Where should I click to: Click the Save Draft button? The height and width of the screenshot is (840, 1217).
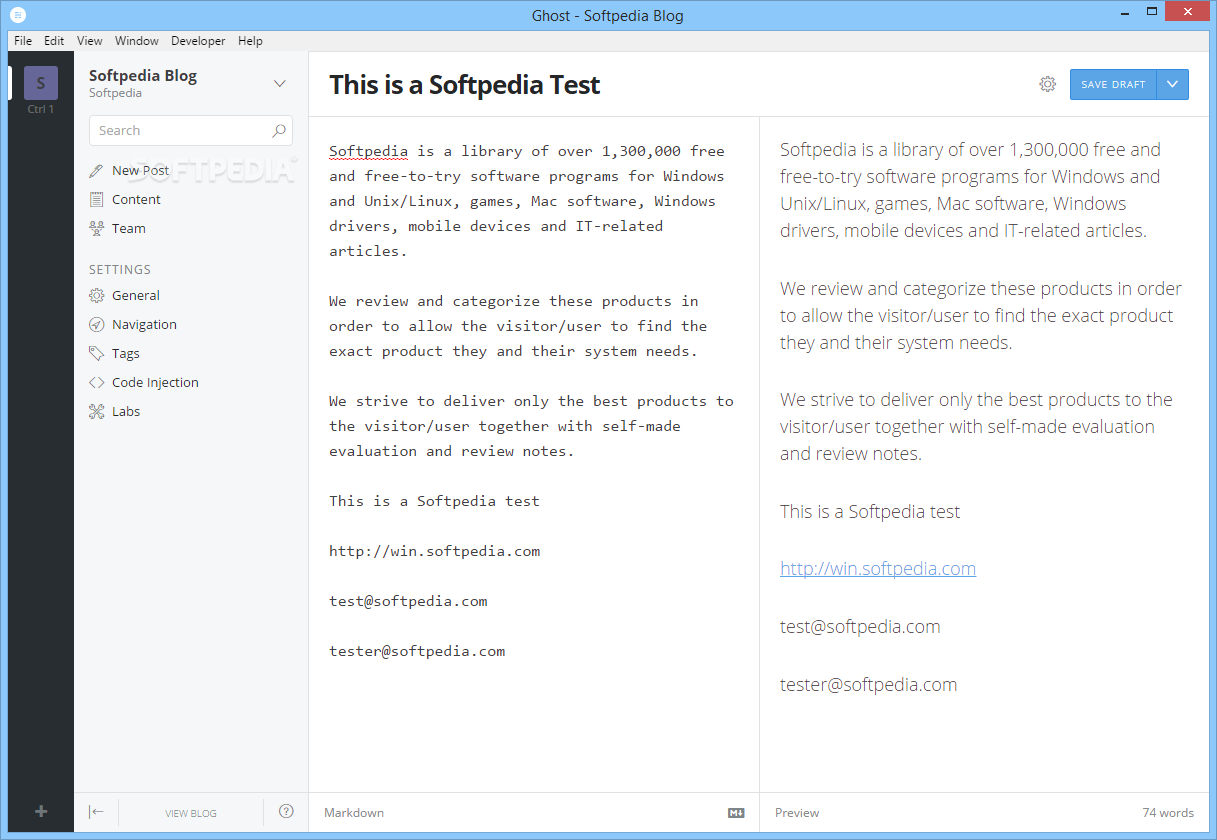click(x=1112, y=84)
